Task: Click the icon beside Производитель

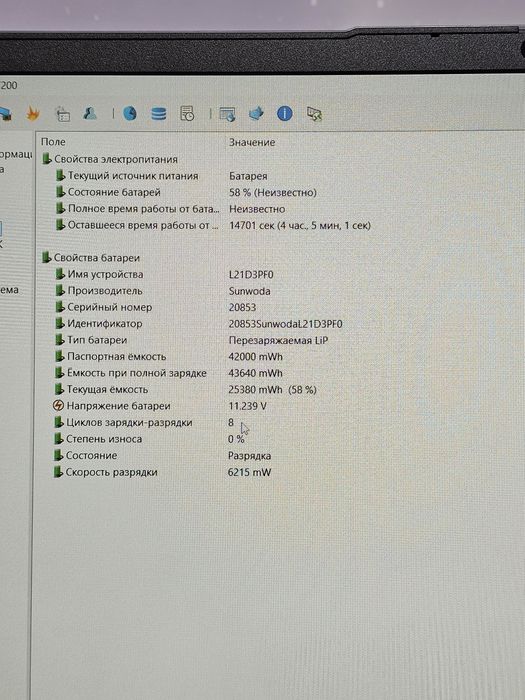Action: coord(60,291)
